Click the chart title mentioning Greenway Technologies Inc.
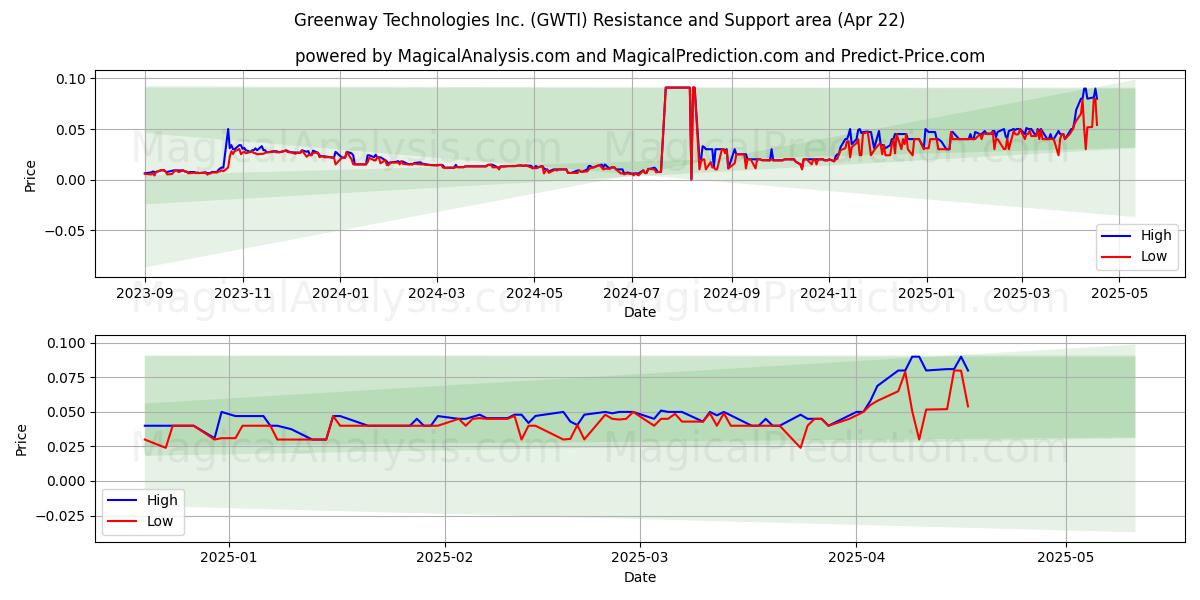The width and height of the screenshot is (1200, 600). (600, 20)
